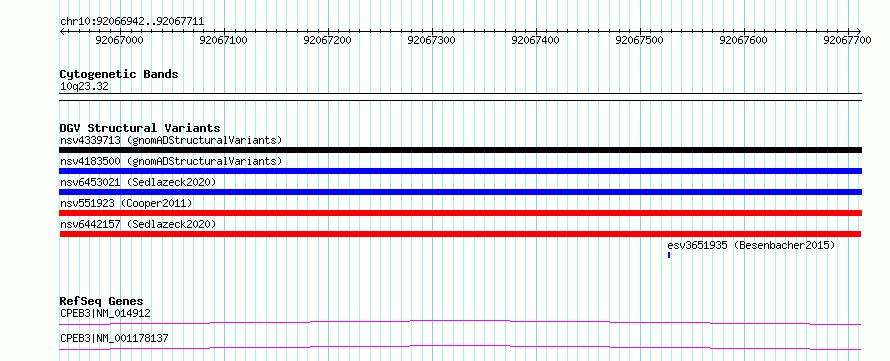Open CPEB3|NM_014912 transcript label

[x=105, y=313]
